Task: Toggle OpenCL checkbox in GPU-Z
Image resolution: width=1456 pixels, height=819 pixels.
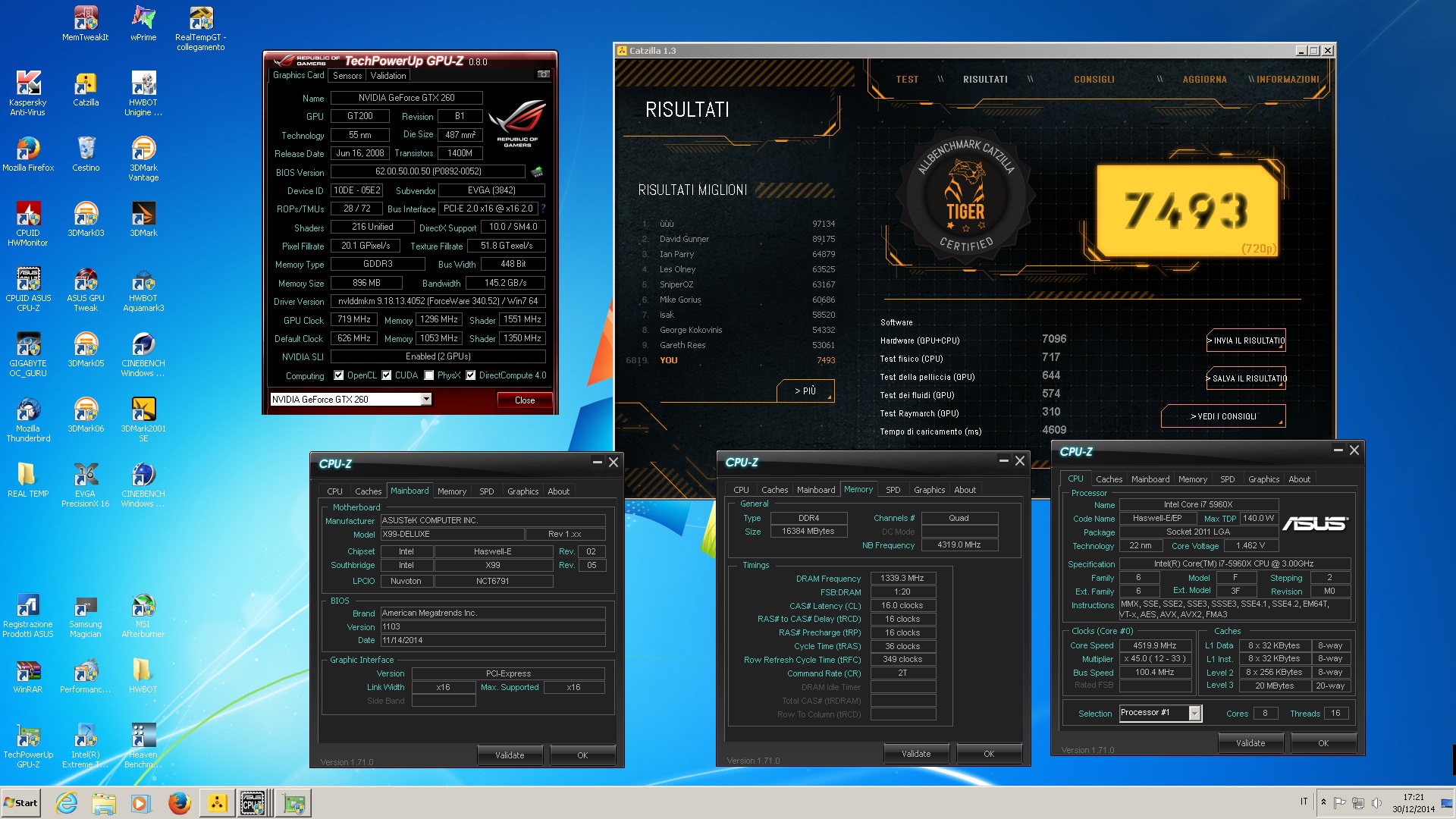Action: click(x=339, y=375)
